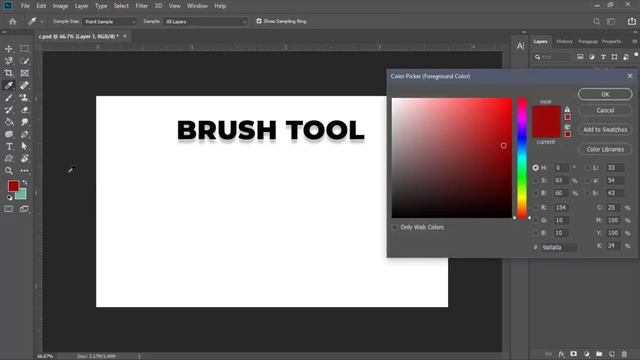The image size is (640, 360).
Task: Open the Filter menu
Action: (142, 6)
